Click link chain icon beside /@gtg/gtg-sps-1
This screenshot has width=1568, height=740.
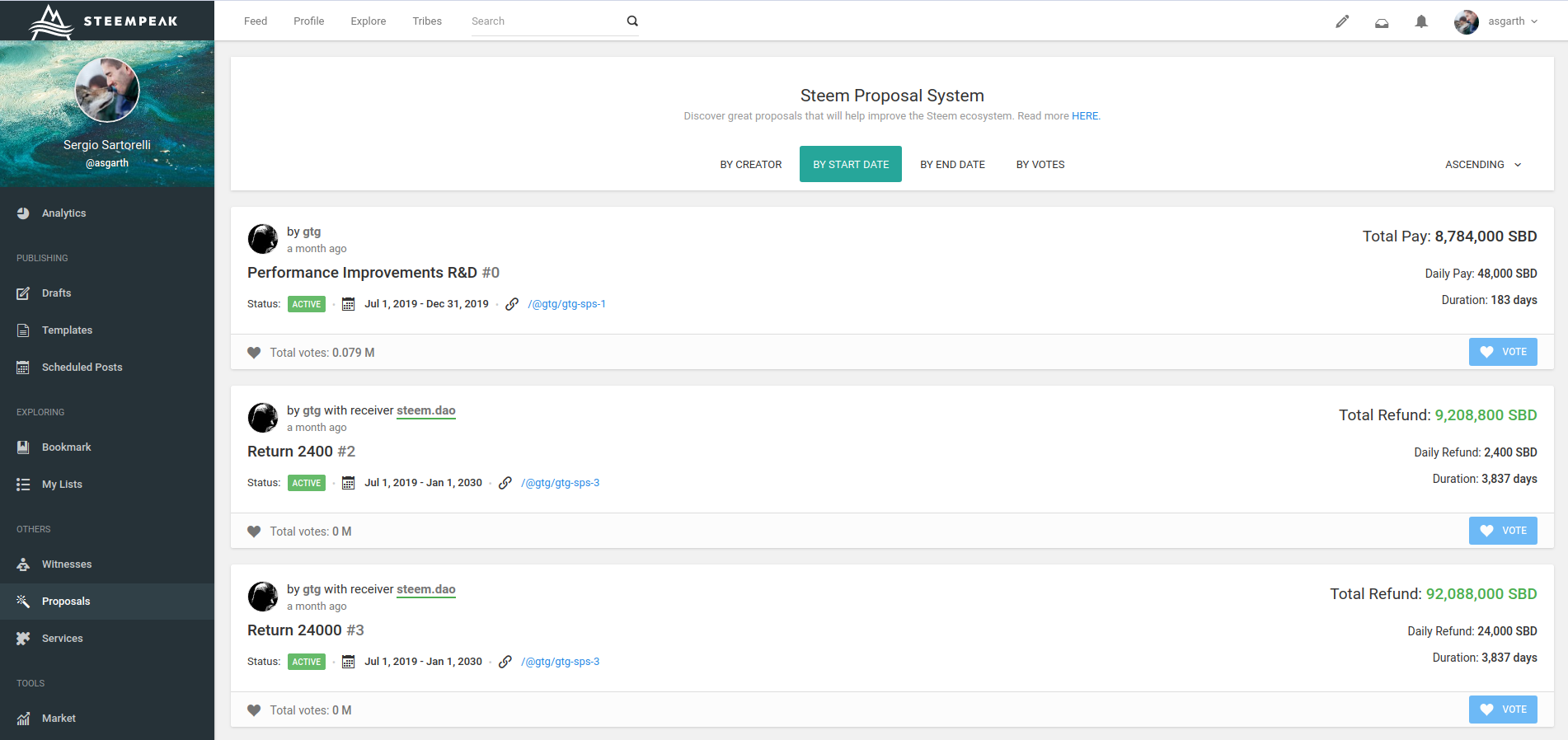pyautogui.click(x=512, y=304)
